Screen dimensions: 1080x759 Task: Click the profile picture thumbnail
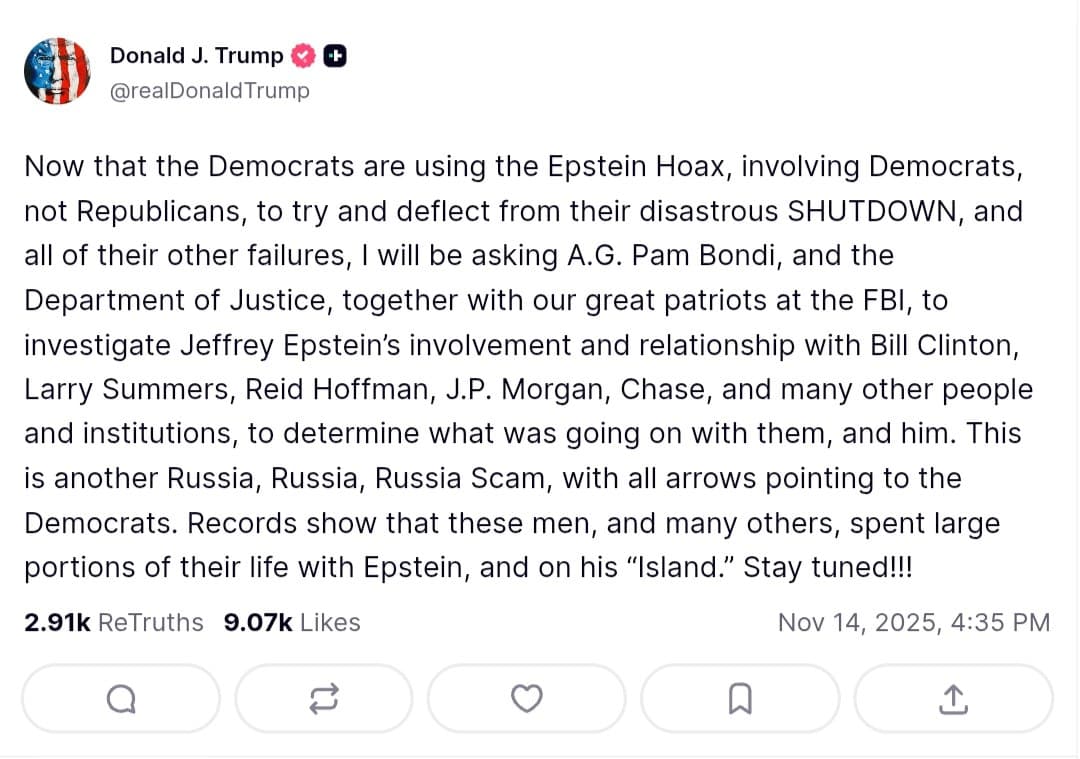coord(57,71)
